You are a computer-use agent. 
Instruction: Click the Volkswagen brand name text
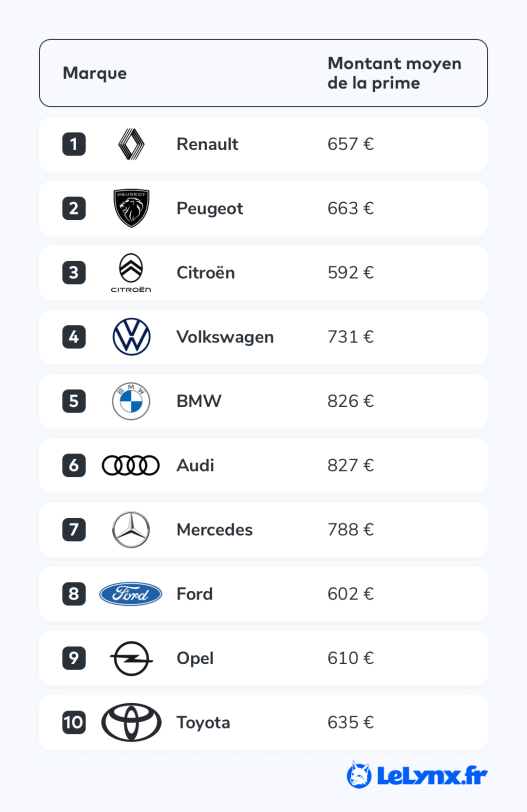tap(225, 337)
